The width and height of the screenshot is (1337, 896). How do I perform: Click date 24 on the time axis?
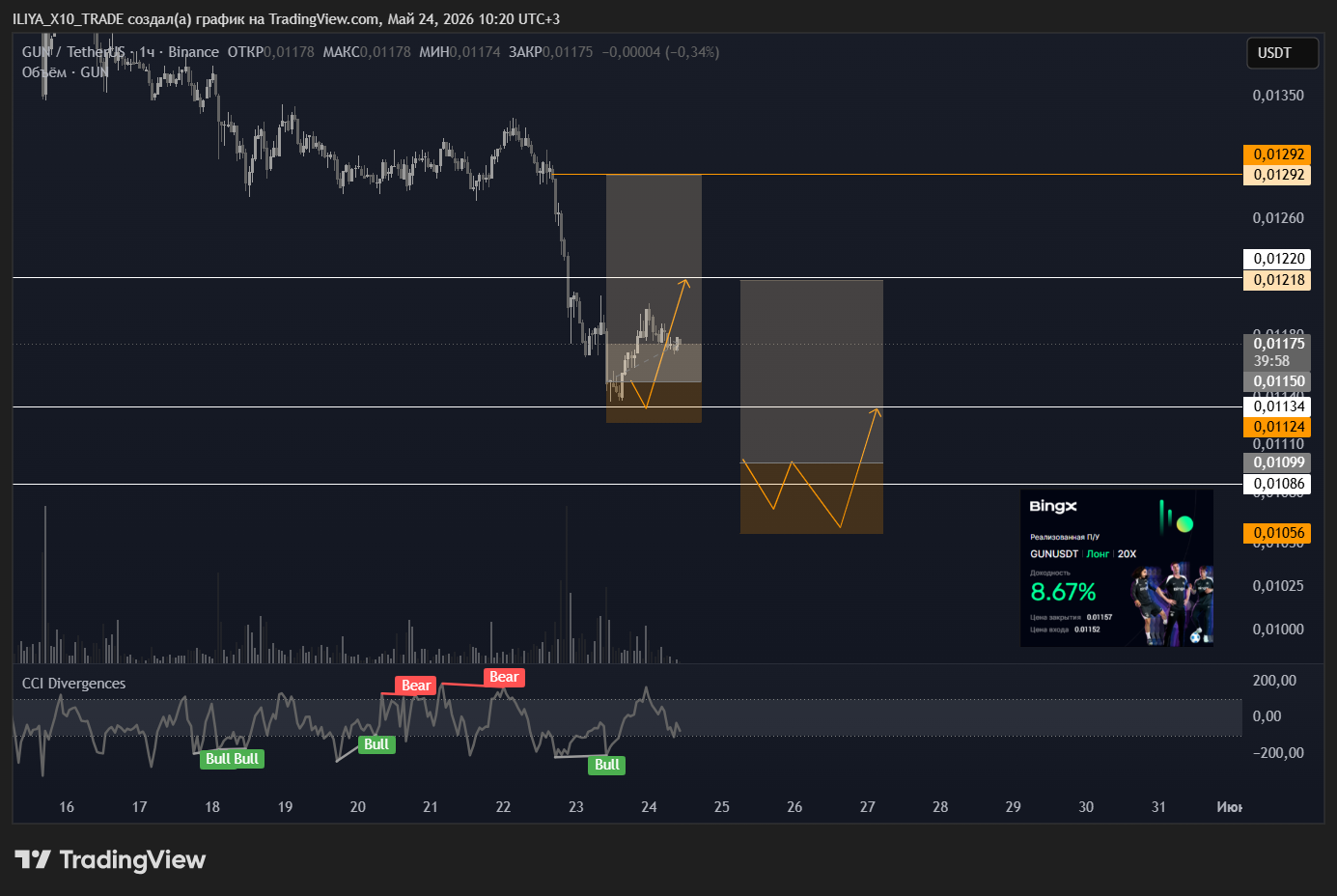[x=649, y=807]
